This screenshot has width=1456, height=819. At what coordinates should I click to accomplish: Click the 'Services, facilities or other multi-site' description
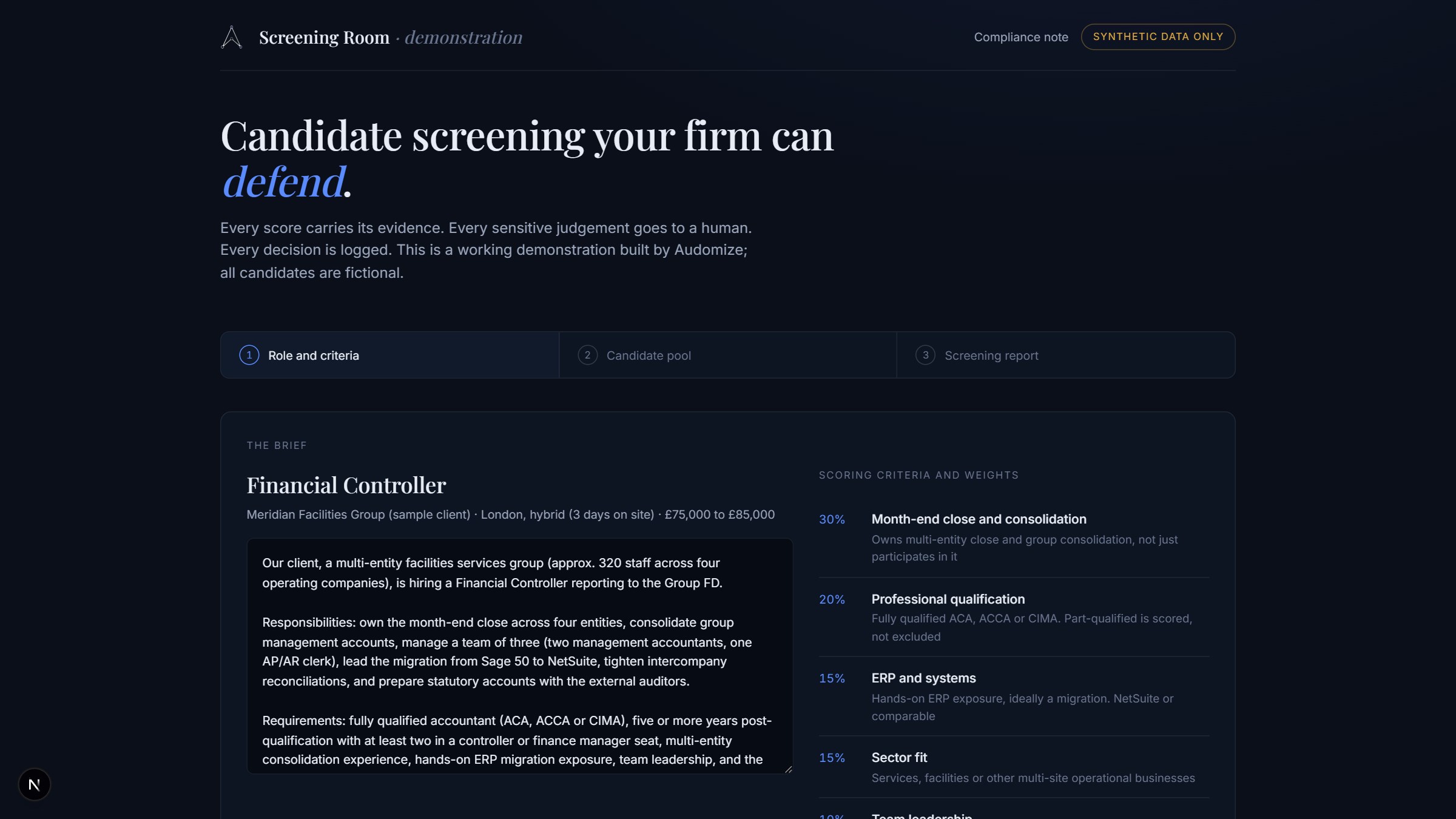(x=1033, y=778)
